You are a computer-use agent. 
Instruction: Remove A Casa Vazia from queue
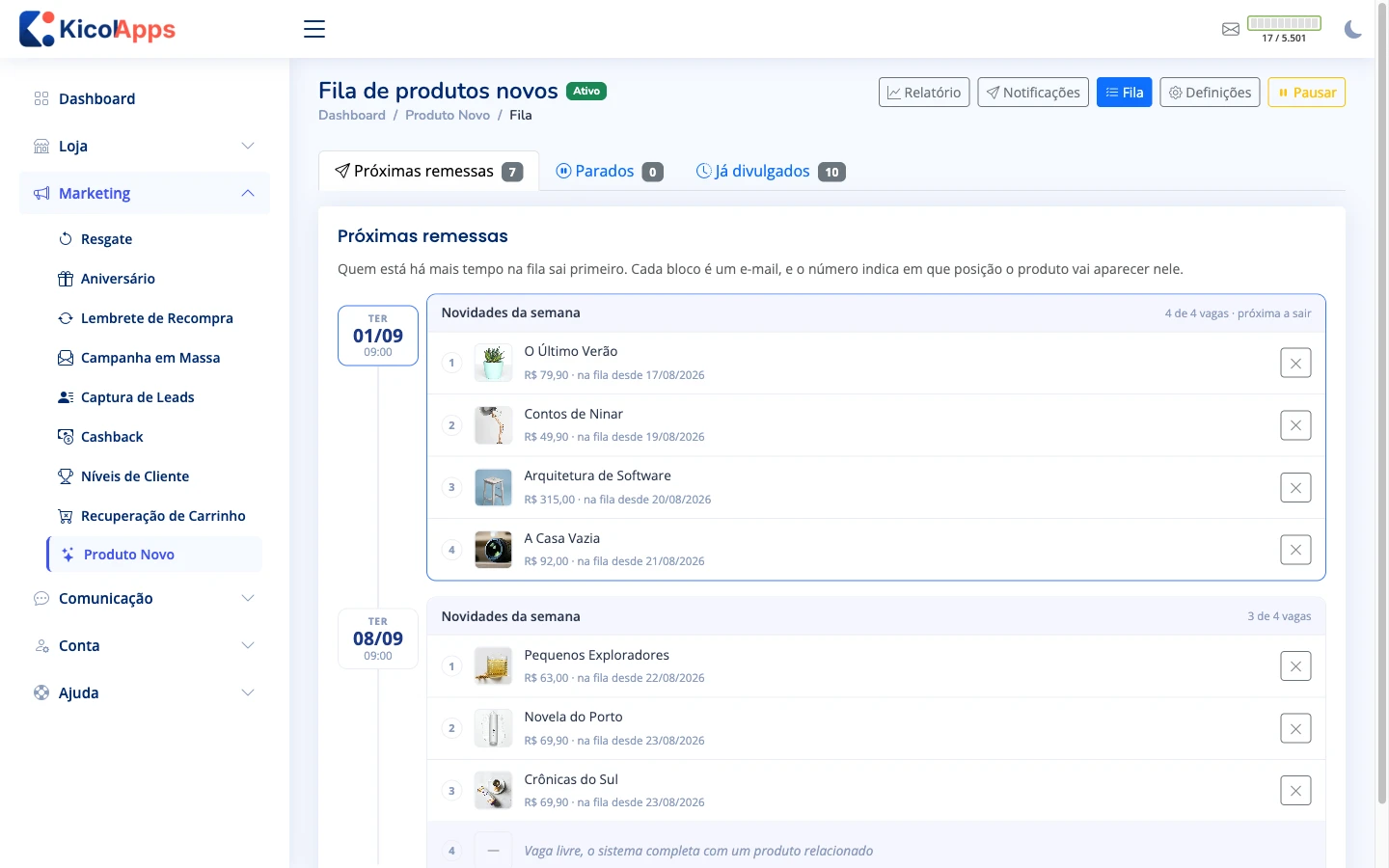pyautogui.click(x=1295, y=550)
